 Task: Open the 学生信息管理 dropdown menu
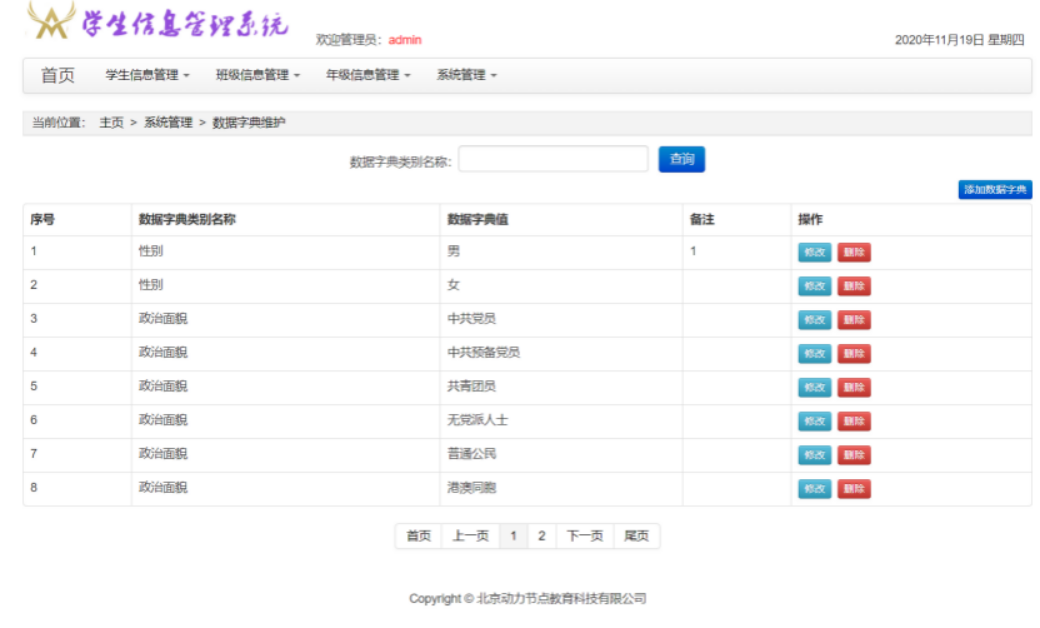(x=147, y=75)
